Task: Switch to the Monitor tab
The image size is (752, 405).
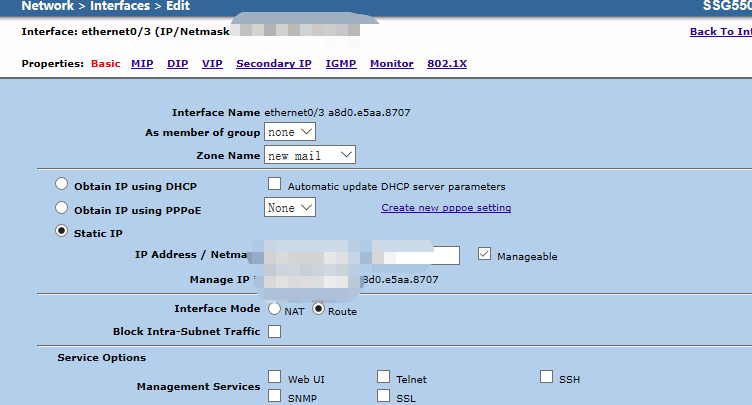Action: tap(391, 64)
